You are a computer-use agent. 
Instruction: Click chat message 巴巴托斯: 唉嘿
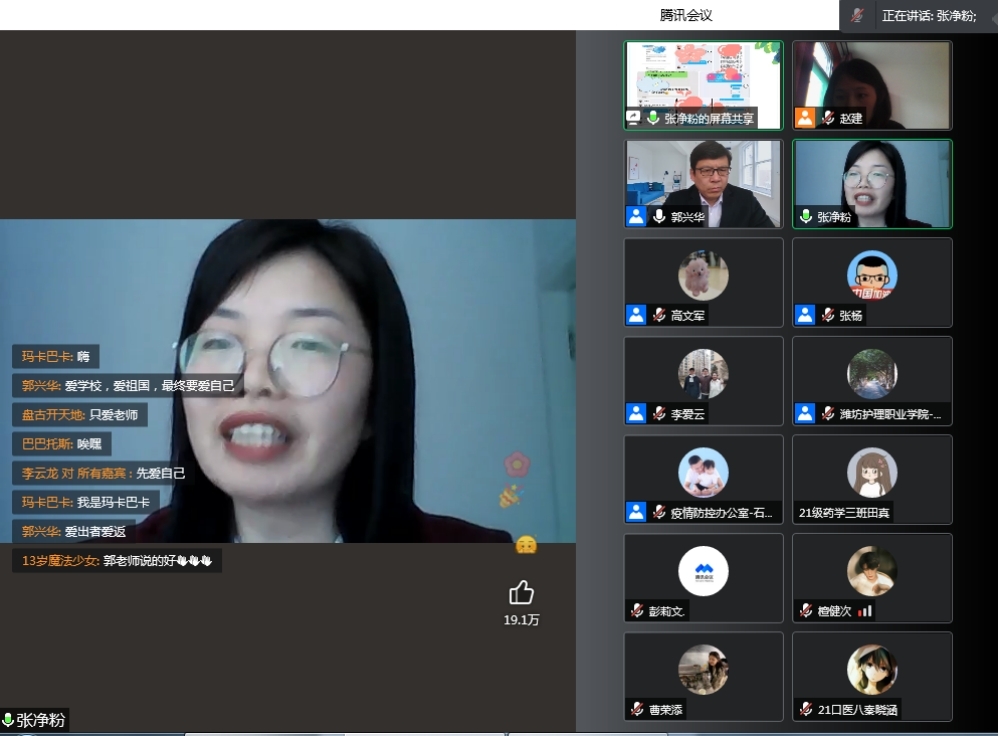(x=61, y=444)
